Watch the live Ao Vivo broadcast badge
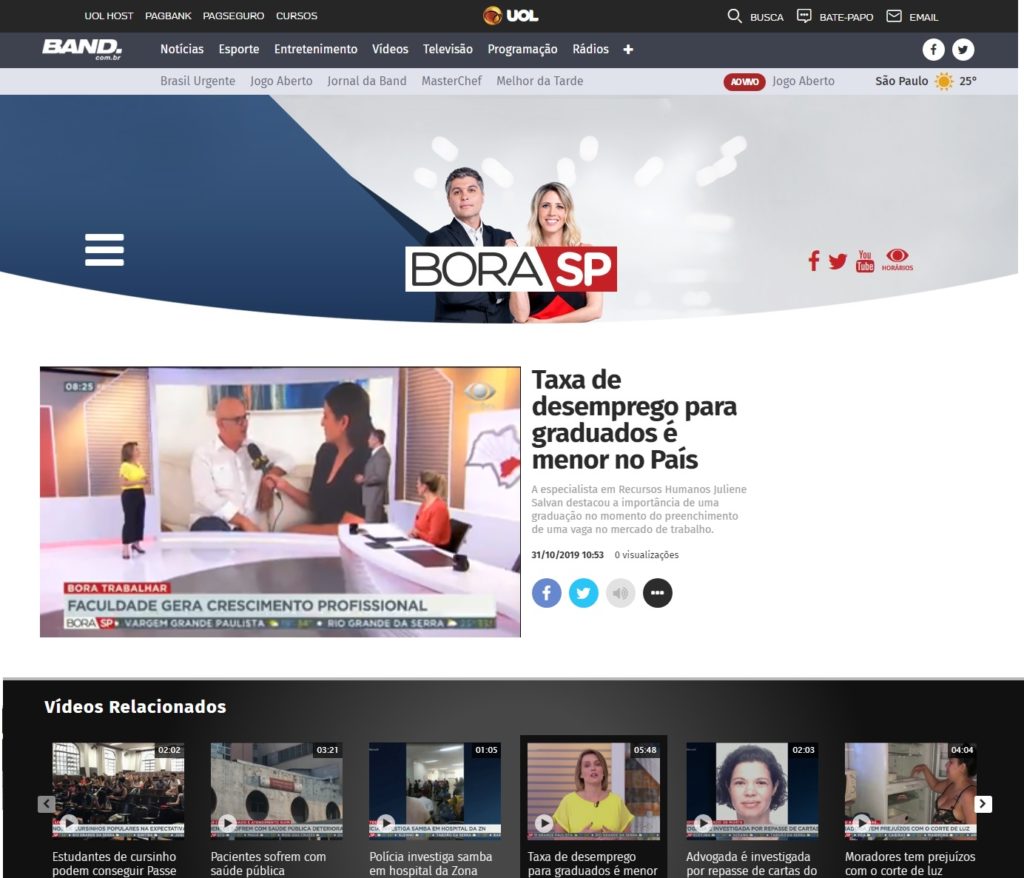 744,82
